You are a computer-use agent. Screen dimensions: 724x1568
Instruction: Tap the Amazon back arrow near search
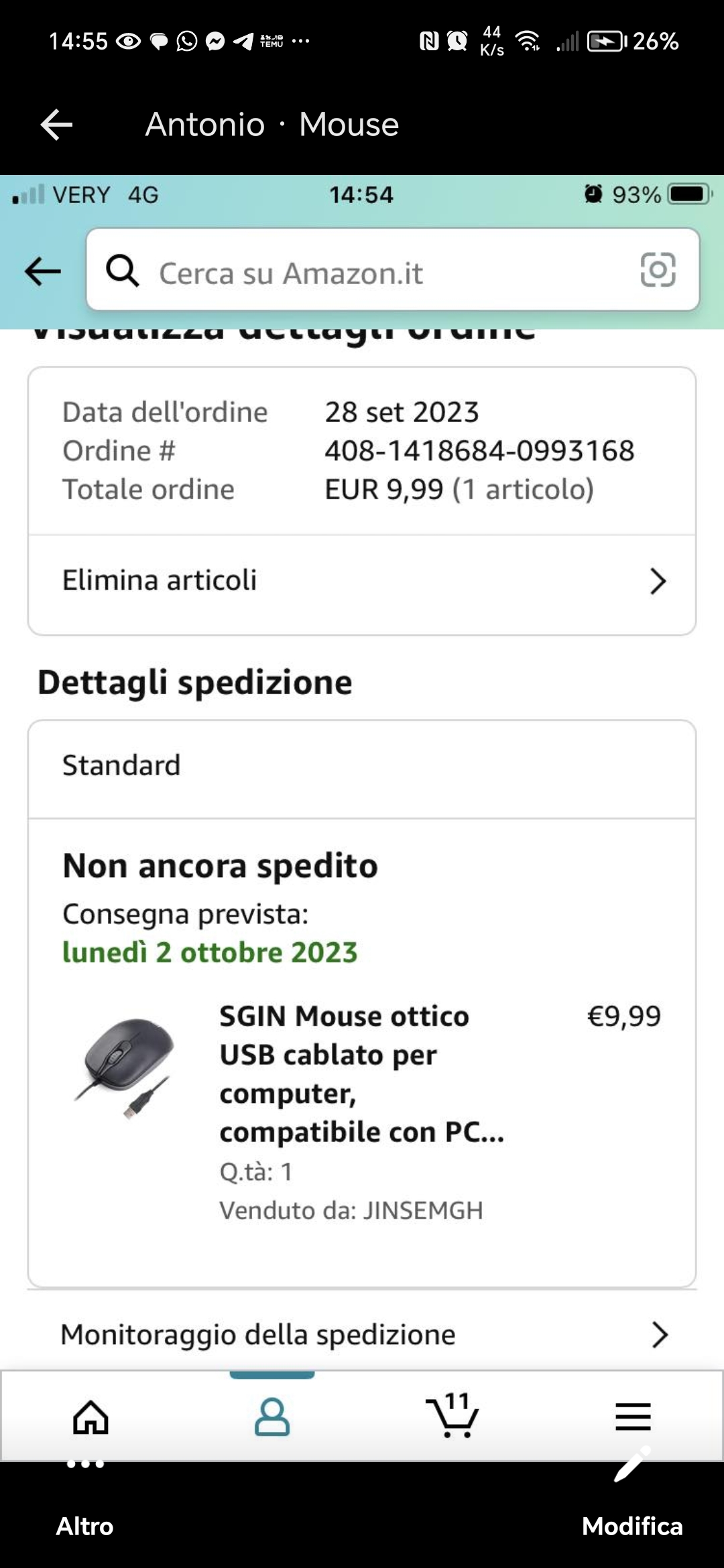[x=43, y=271]
